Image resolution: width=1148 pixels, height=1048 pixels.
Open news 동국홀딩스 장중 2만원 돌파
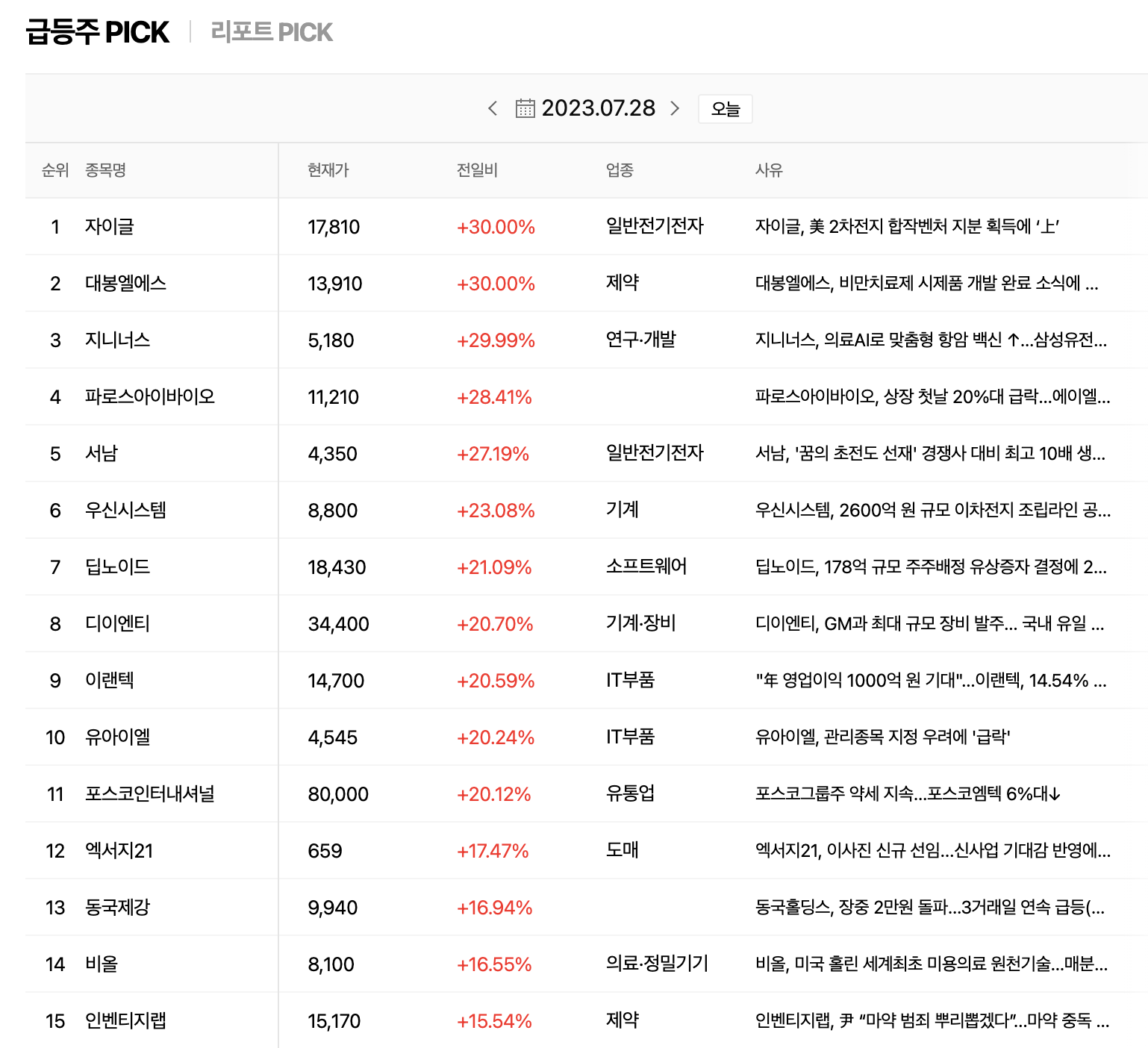click(x=930, y=907)
